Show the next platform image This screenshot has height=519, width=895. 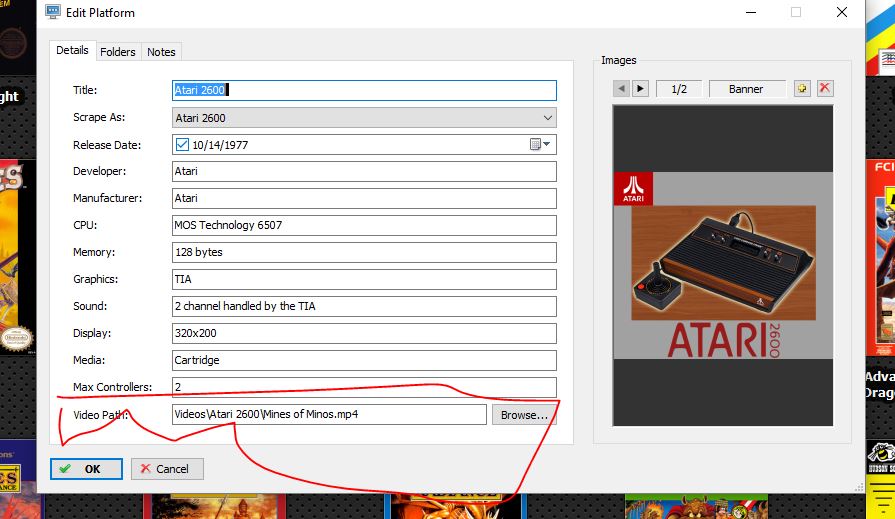(640, 89)
